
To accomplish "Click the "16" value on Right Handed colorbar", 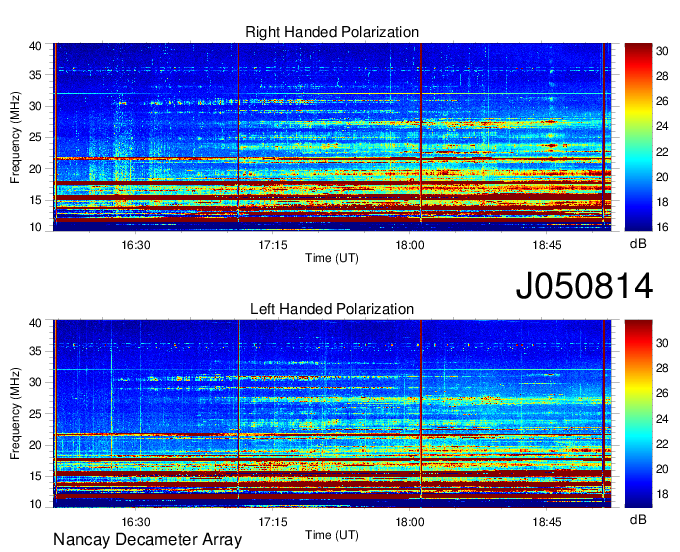I will 662,227.
